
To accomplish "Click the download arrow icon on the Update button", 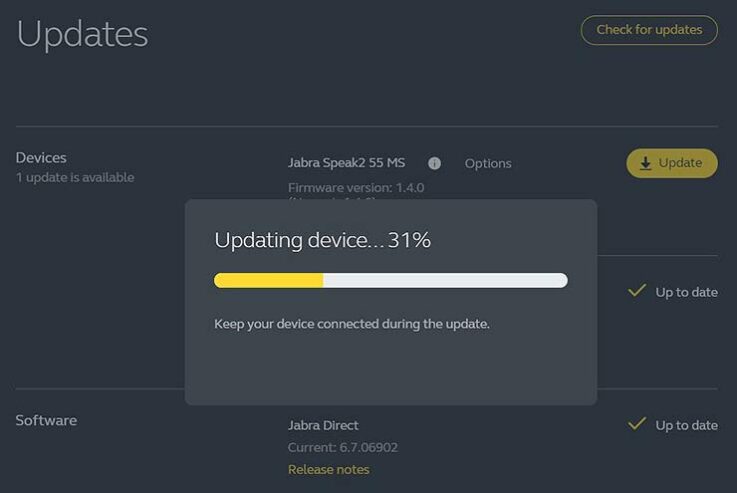I will [646, 163].
